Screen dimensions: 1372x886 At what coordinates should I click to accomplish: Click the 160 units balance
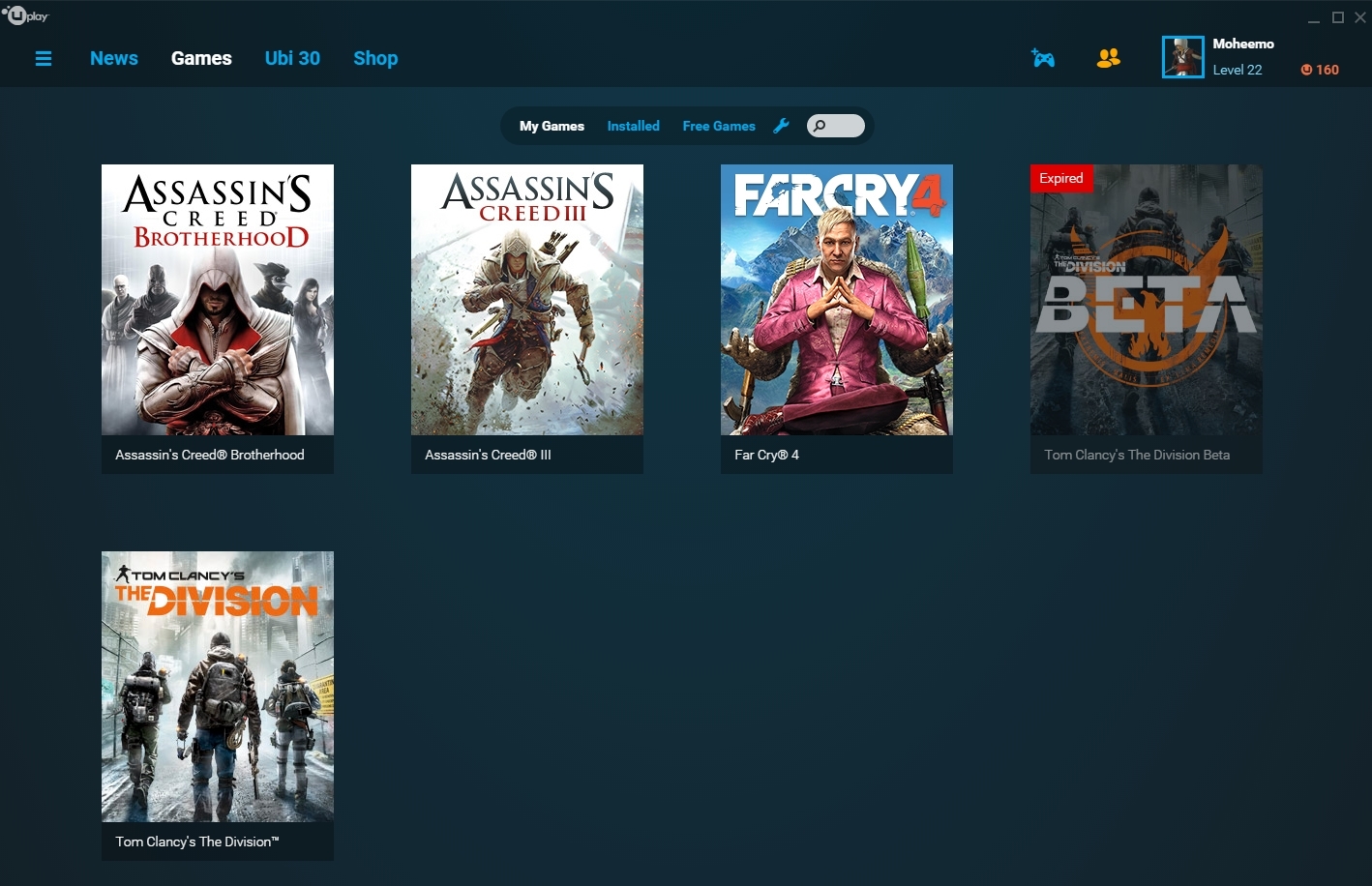pos(1327,70)
